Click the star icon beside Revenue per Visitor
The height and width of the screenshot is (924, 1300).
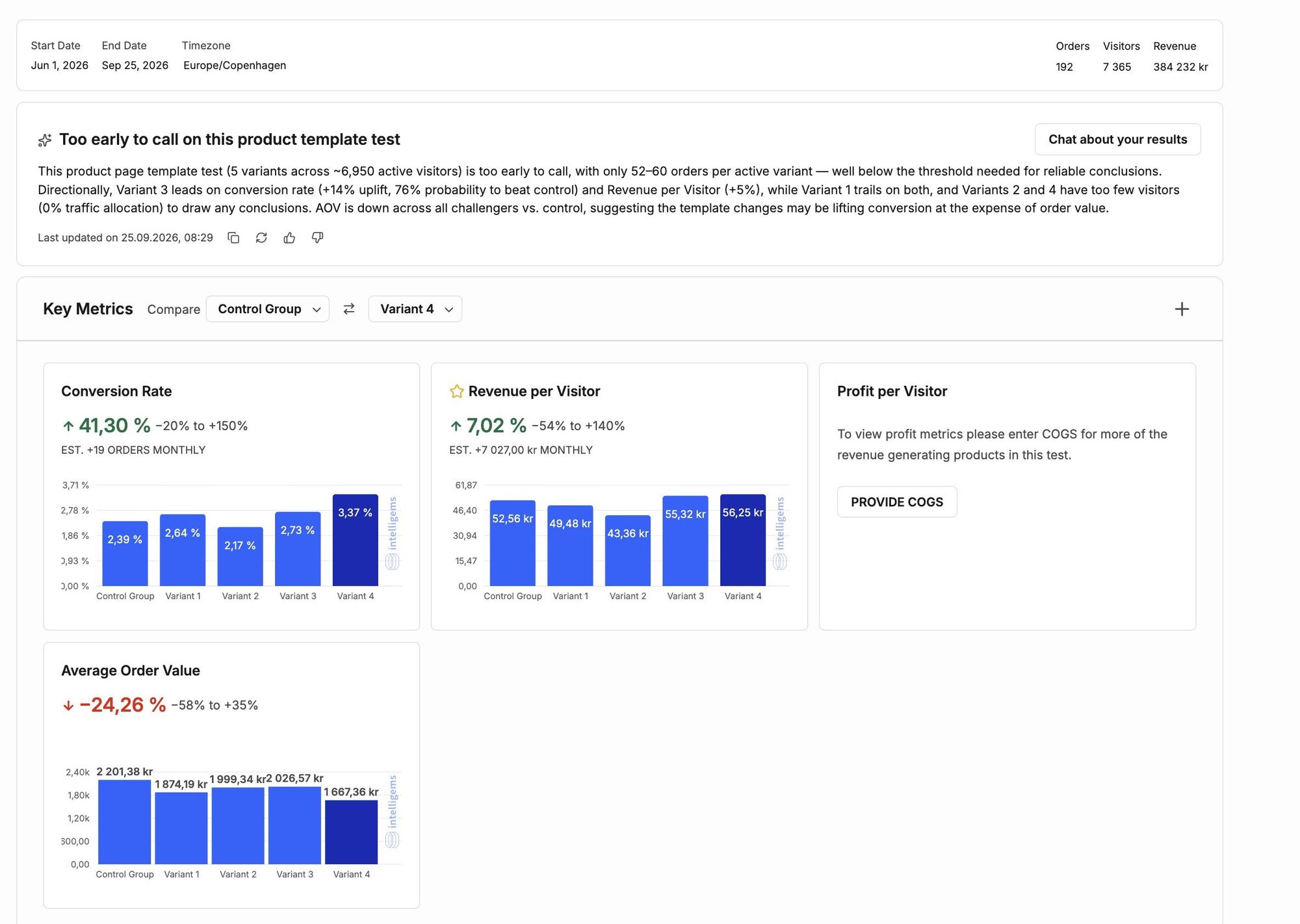tap(457, 391)
